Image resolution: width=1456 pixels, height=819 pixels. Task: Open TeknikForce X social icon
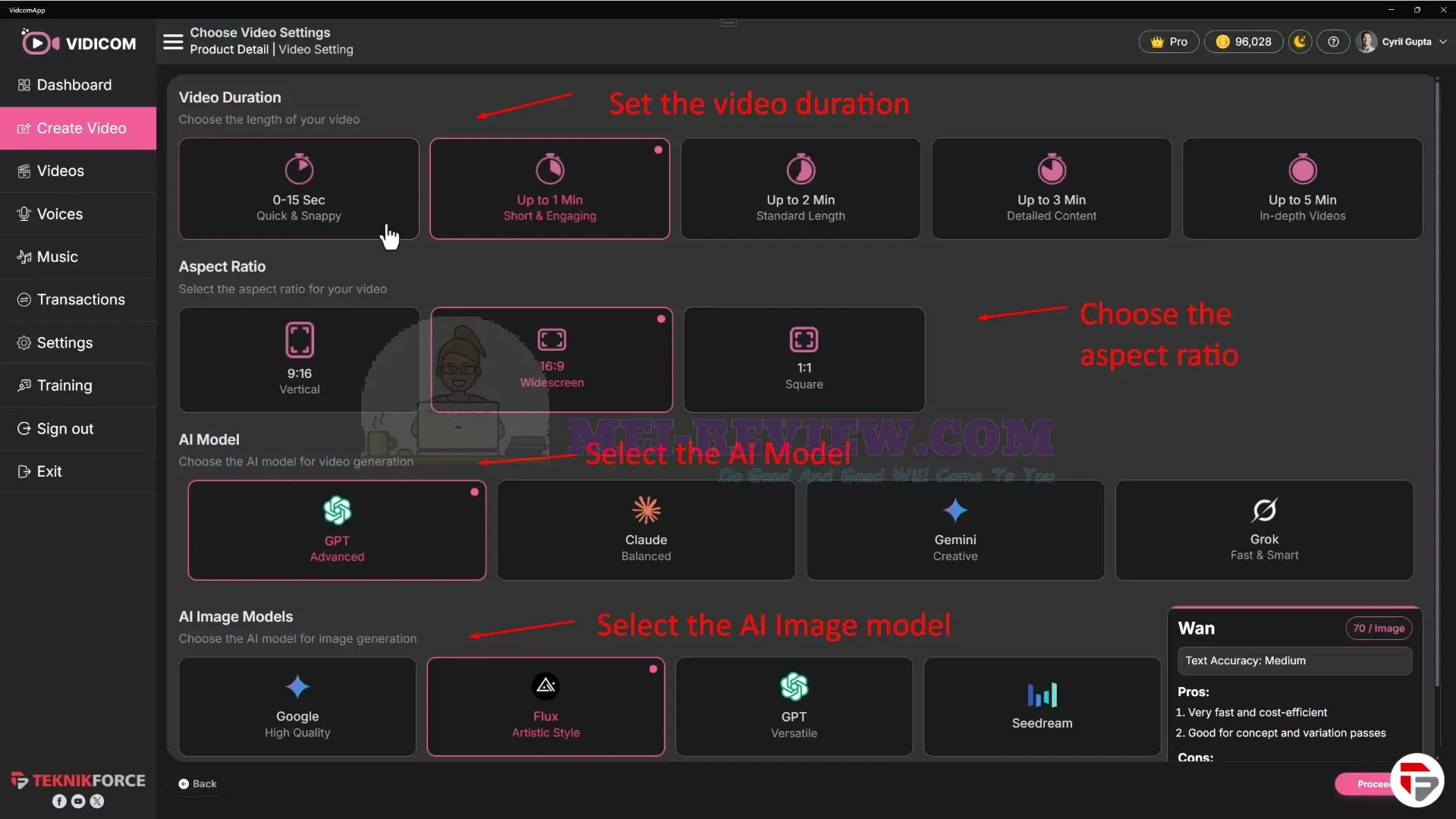[97, 802]
